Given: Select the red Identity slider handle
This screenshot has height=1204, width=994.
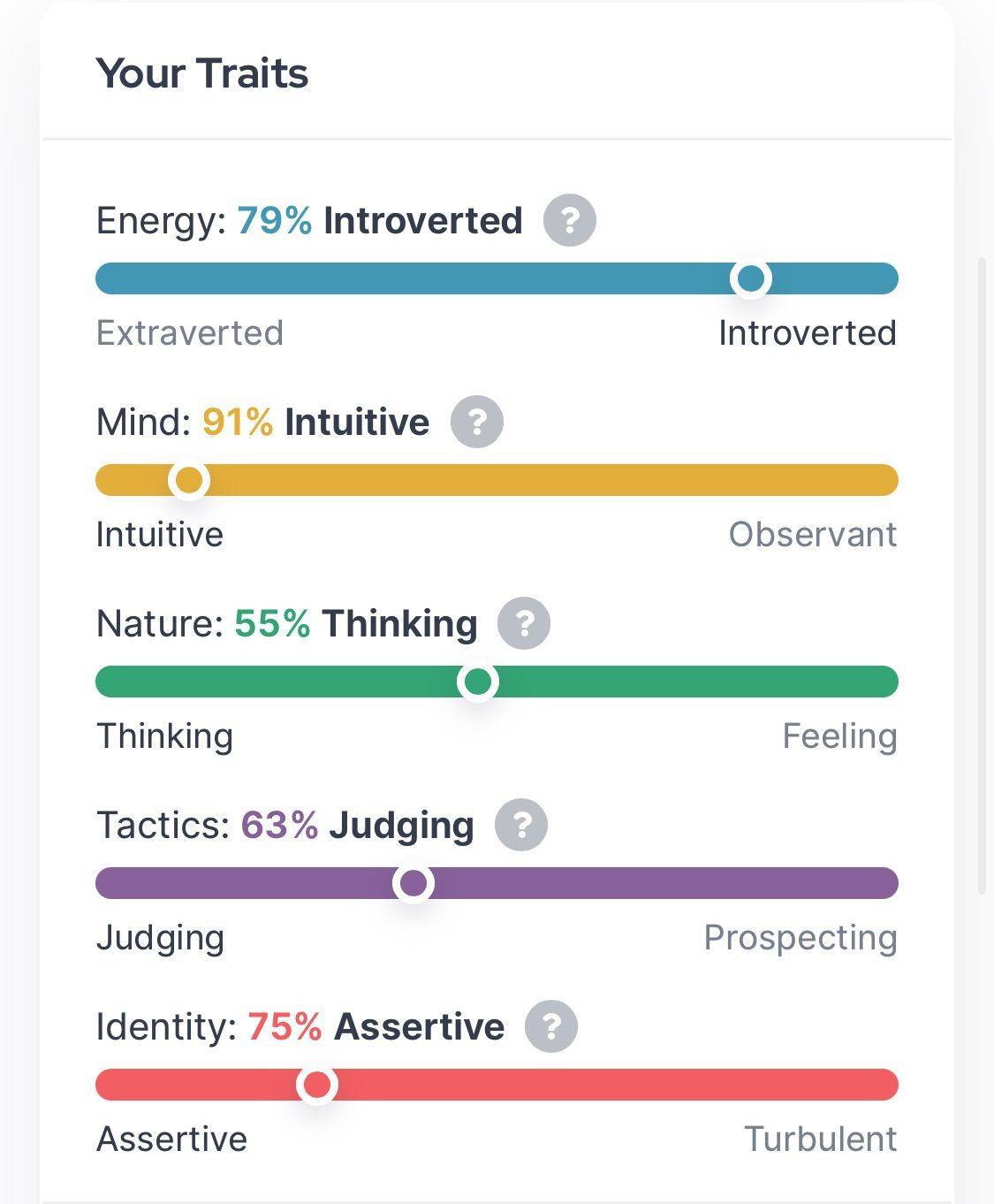Looking at the screenshot, I should [317, 1085].
